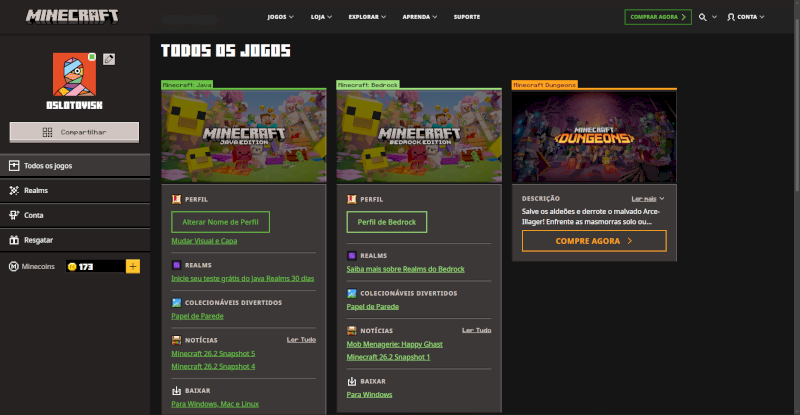Click the Perfil de Bedrock button

tap(387, 222)
